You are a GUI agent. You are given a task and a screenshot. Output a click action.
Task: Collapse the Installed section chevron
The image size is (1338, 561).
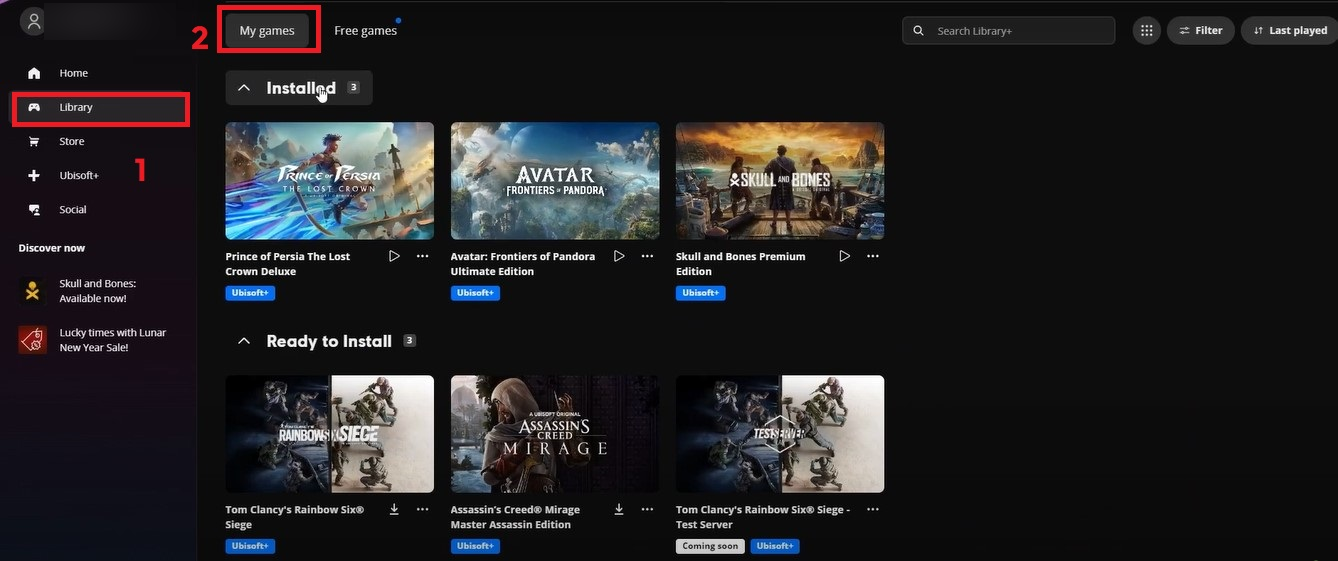(243, 88)
